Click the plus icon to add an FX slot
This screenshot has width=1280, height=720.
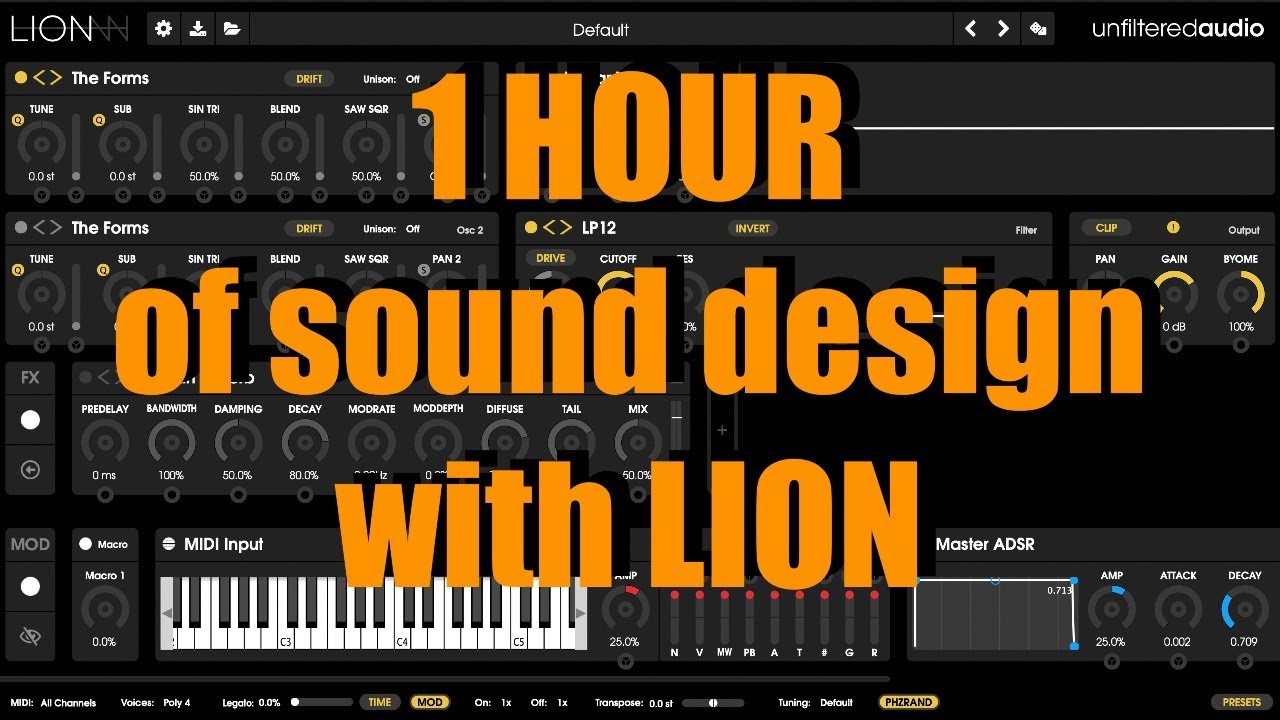point(722,431)
